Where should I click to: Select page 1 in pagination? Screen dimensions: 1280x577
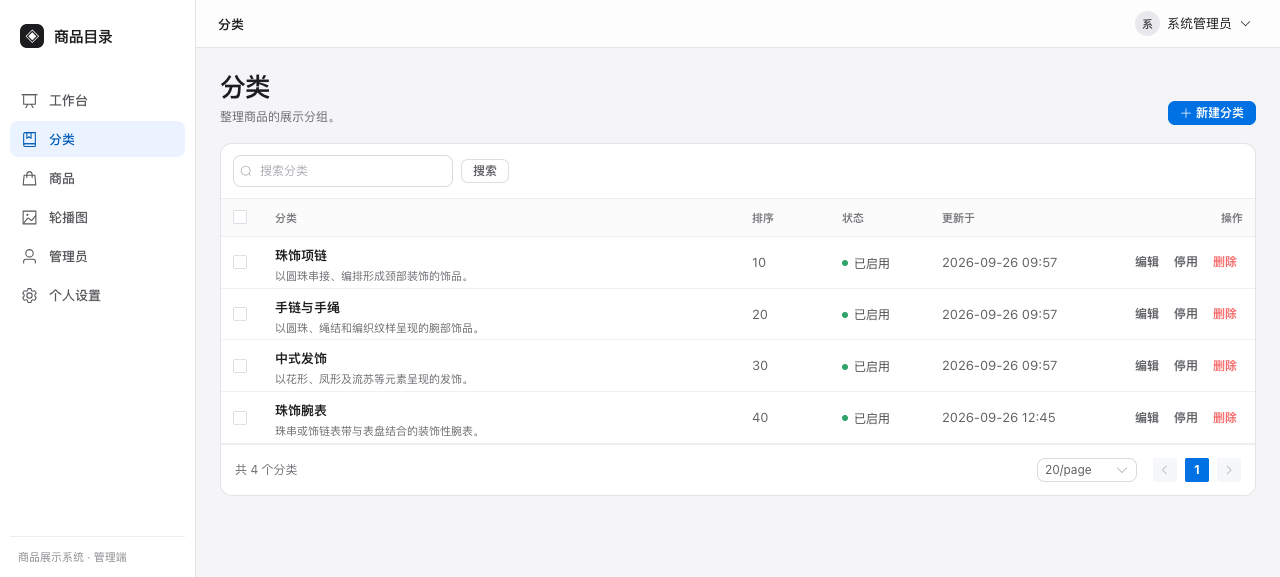click(x=1197, y=470)
